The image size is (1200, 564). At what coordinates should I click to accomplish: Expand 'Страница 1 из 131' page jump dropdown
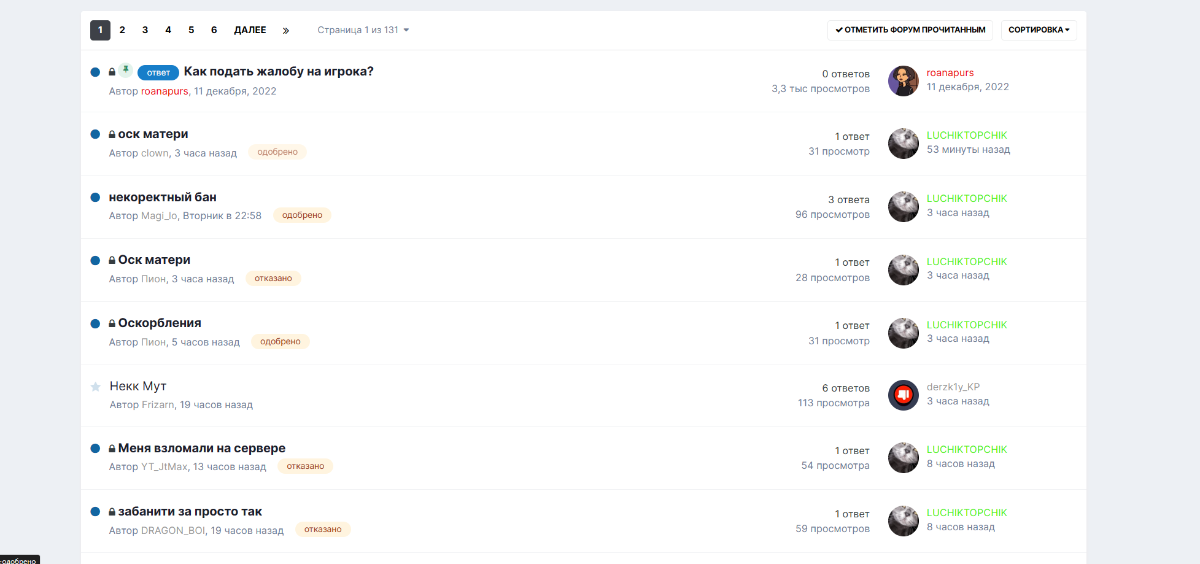(363, 30)
